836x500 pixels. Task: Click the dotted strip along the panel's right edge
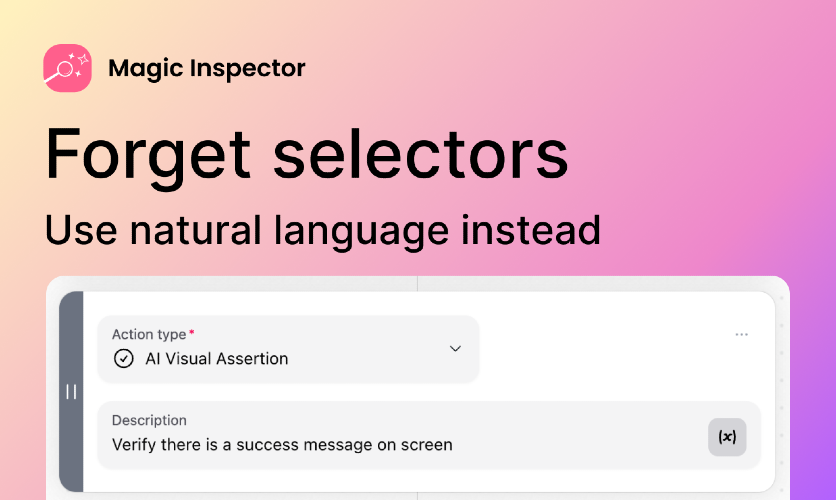coord(782,392)
